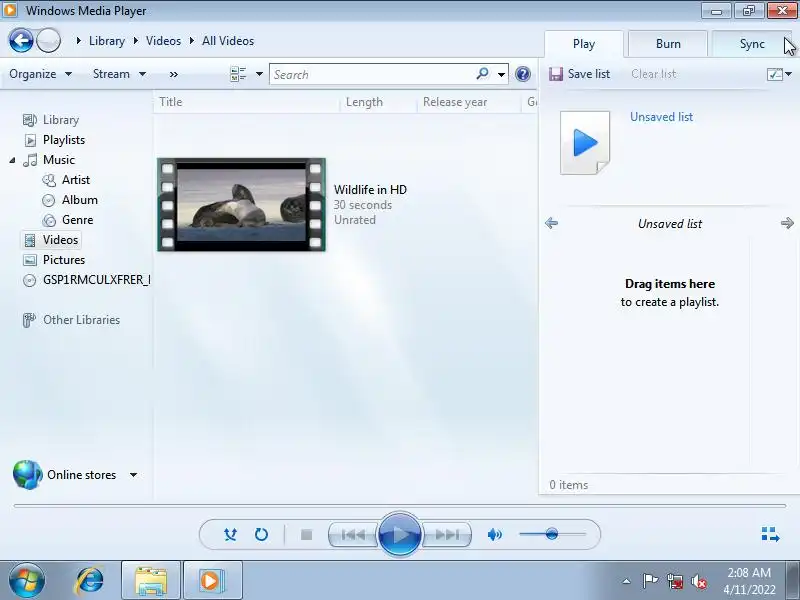Screen dimensions: 800x600
Task: Open the Windows Start button
Action: pyautogui.click(x=27, y=581)
